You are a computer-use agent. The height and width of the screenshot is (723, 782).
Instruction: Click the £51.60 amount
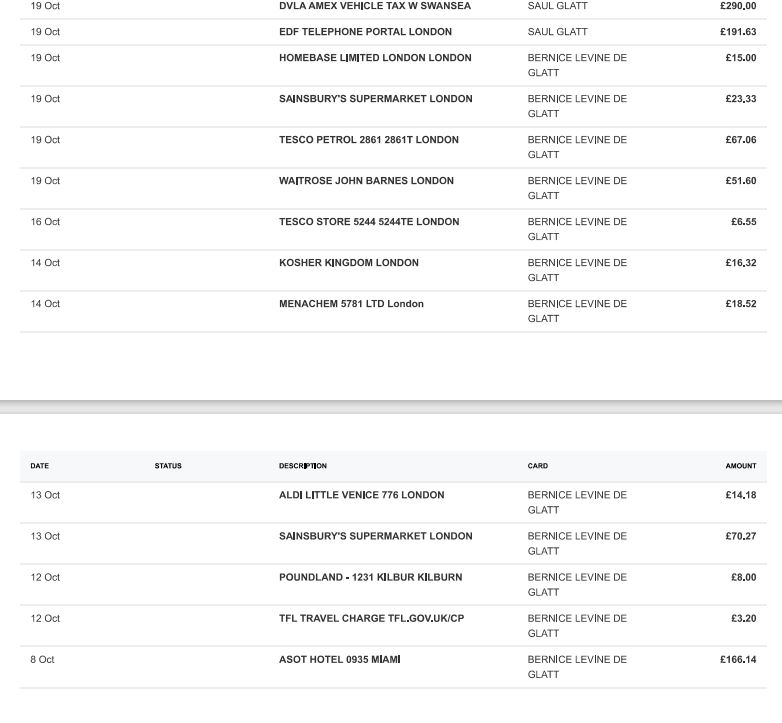tap(741, 181)
